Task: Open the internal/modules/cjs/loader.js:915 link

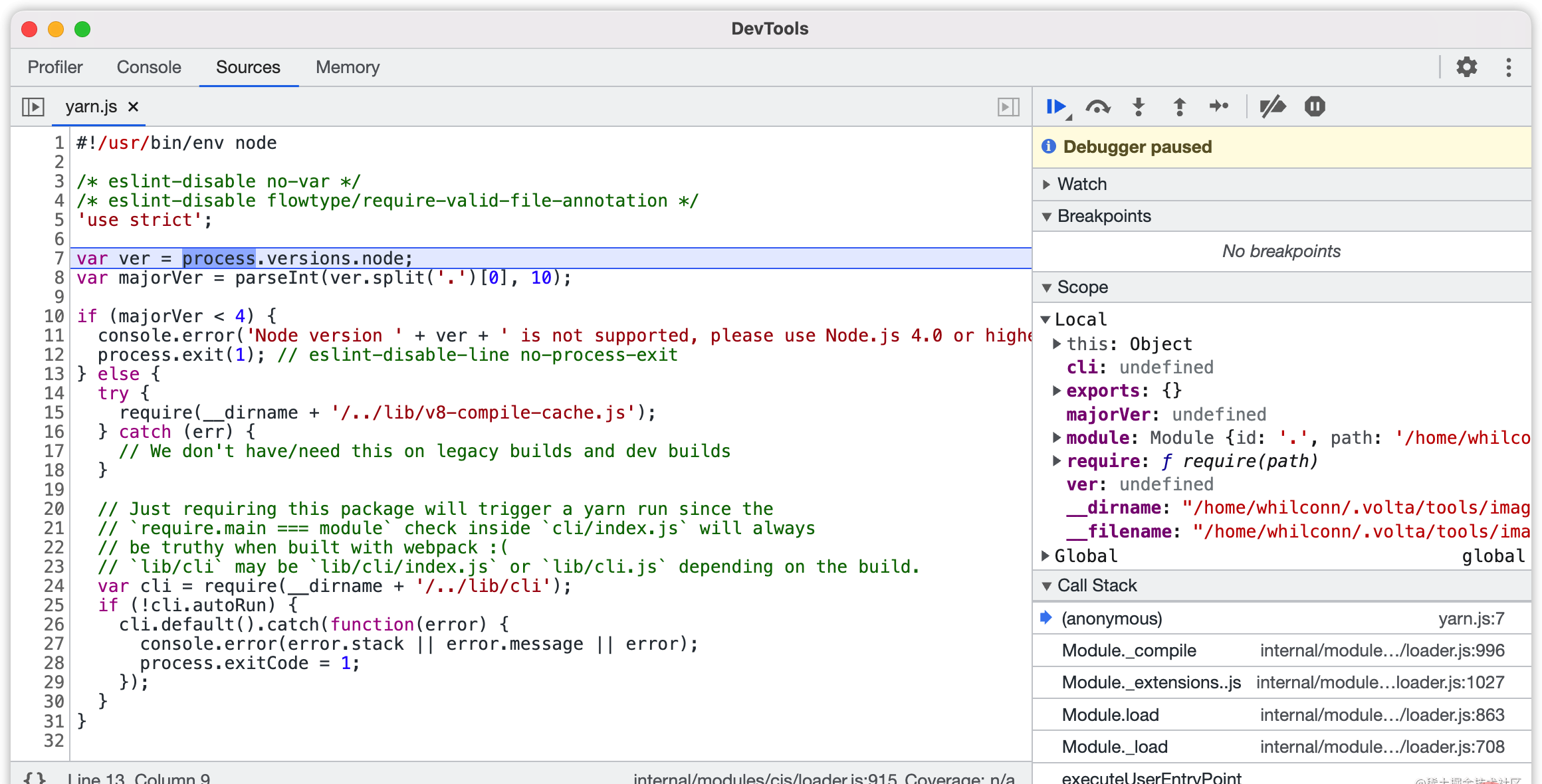Action: point(765,778)
